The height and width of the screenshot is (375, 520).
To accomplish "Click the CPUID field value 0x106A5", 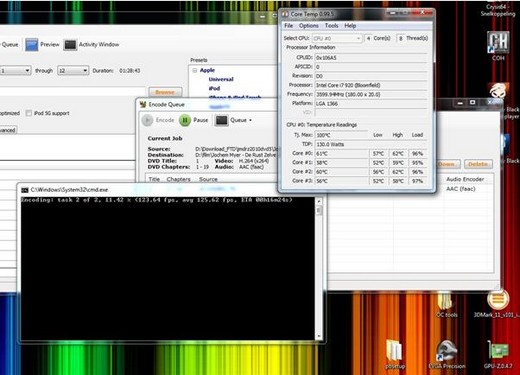I will pos(371,58).
